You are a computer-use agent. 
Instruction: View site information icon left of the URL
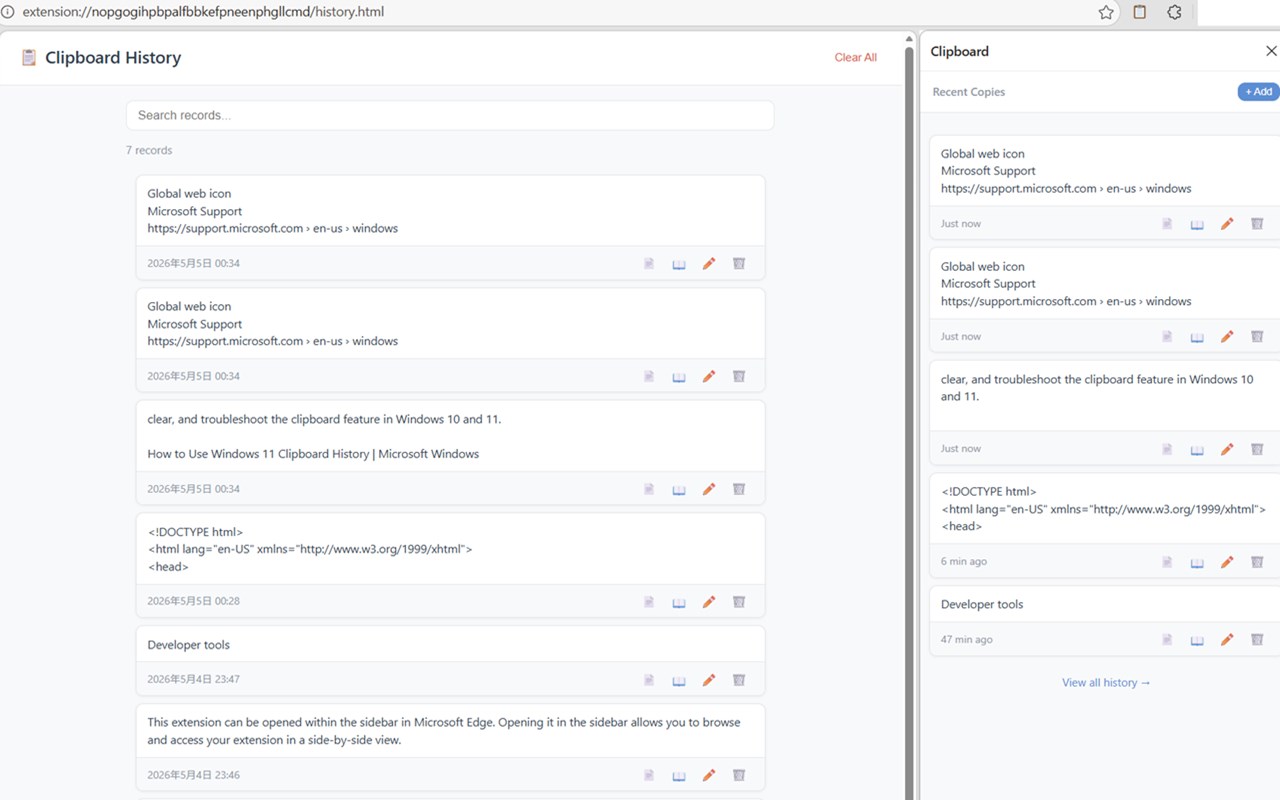coord(7,12)
